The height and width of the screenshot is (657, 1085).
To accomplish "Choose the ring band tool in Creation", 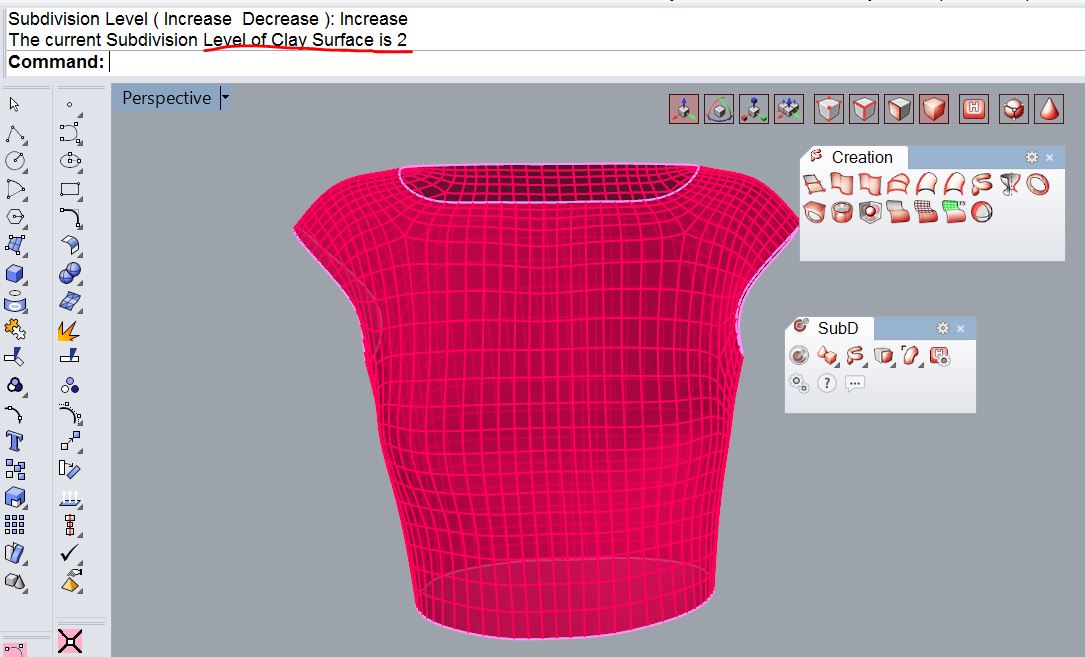I will (814, 211).
